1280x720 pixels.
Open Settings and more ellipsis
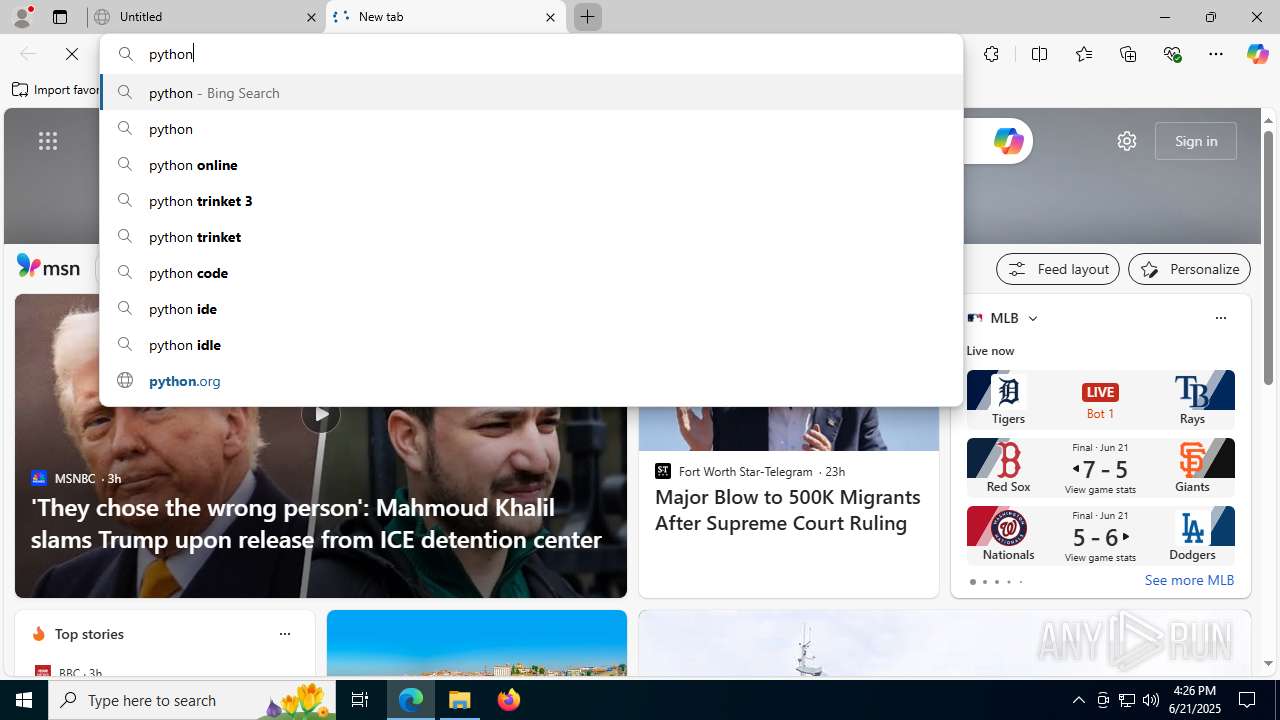click(x=1216, y=54)
